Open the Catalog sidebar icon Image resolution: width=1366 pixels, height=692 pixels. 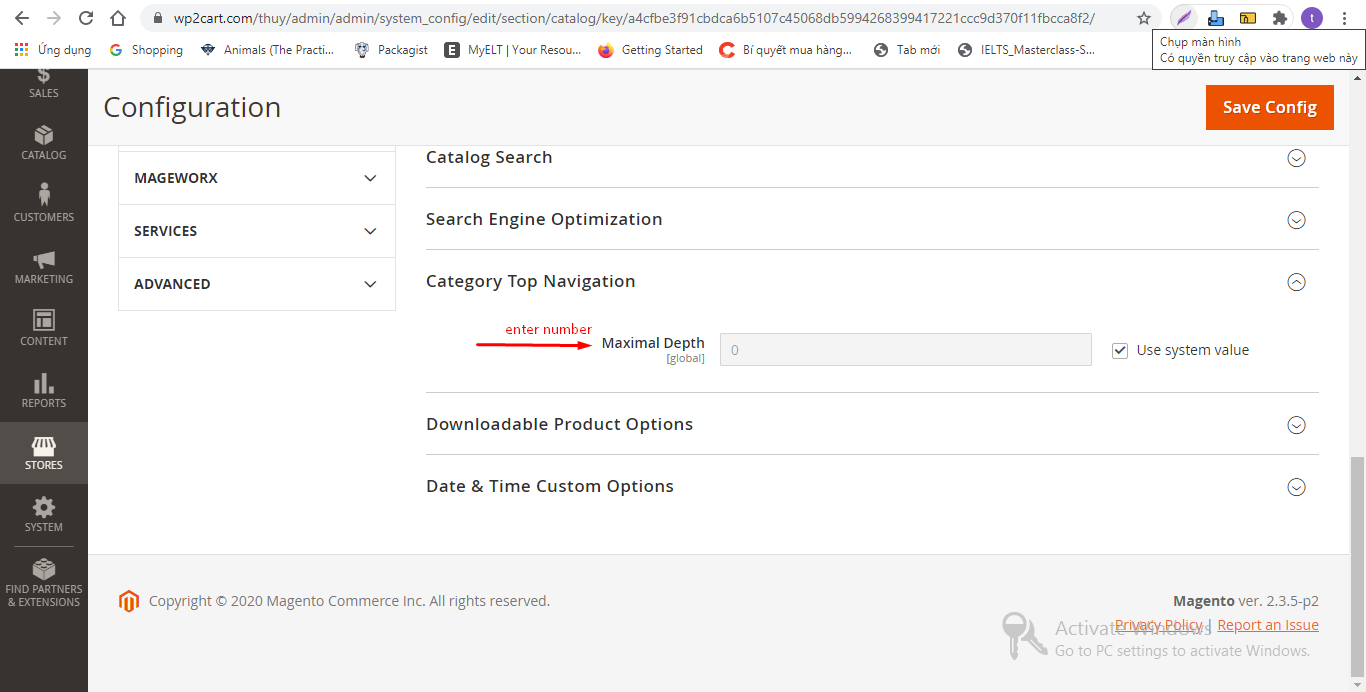pyautogui.click(x=43, y=136)
